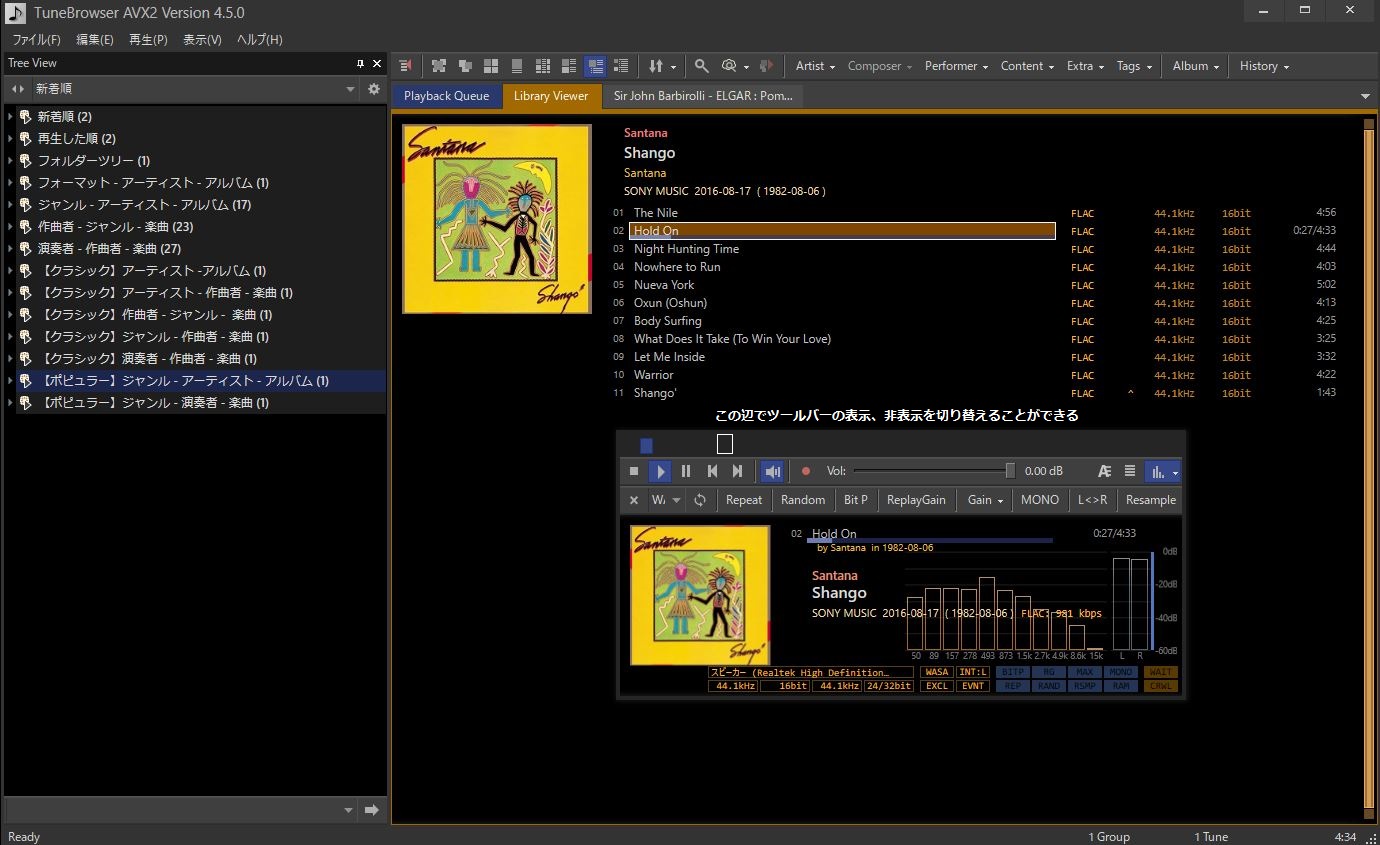This screenshot has width=1380, height=845.
Task: Click the first red-marked toolbar icon
Action: point(405,66)
